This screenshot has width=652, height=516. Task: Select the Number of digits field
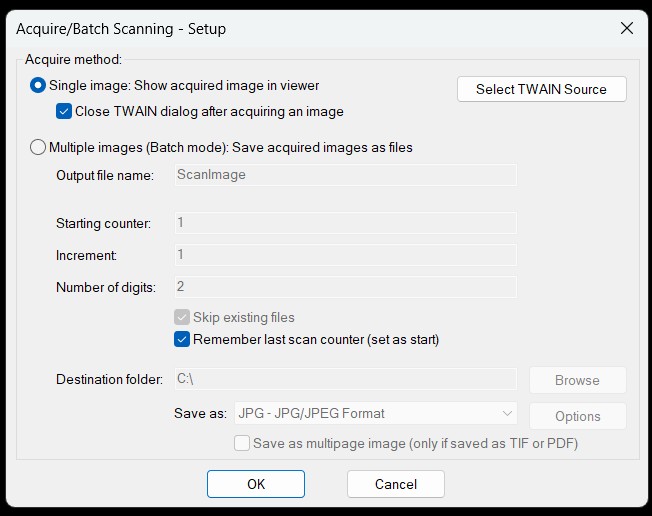[x=344, y=287]
